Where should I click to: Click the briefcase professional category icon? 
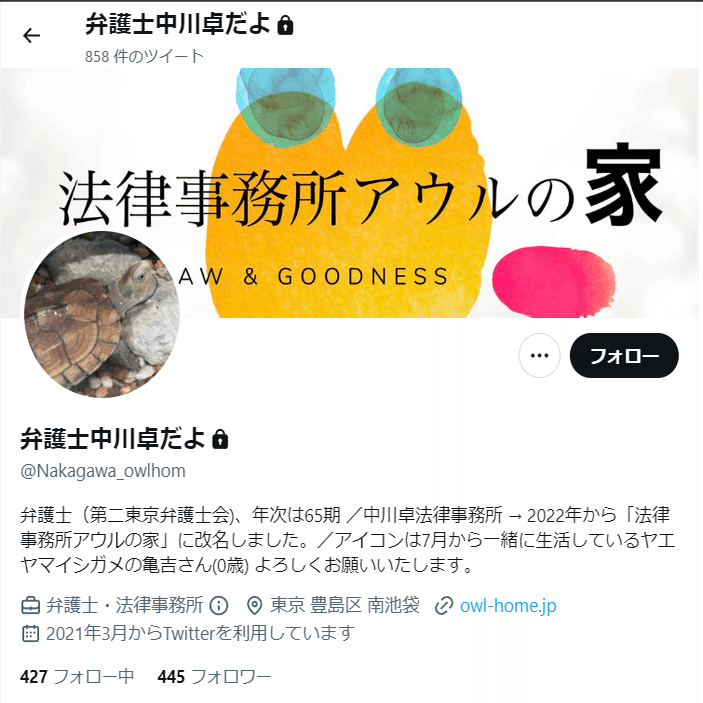pos(30,606)
